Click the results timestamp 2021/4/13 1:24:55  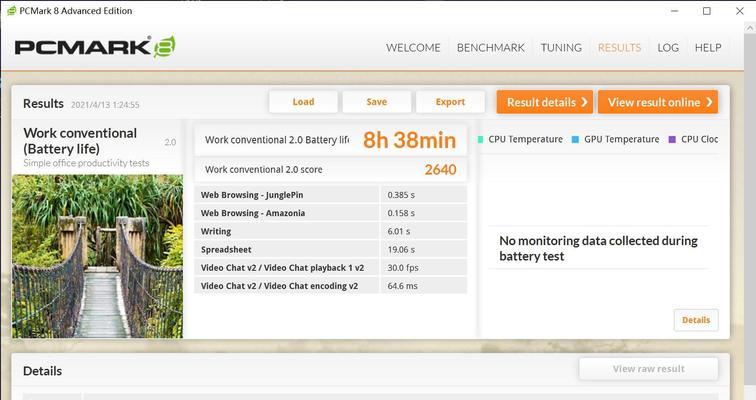(105, 105)
